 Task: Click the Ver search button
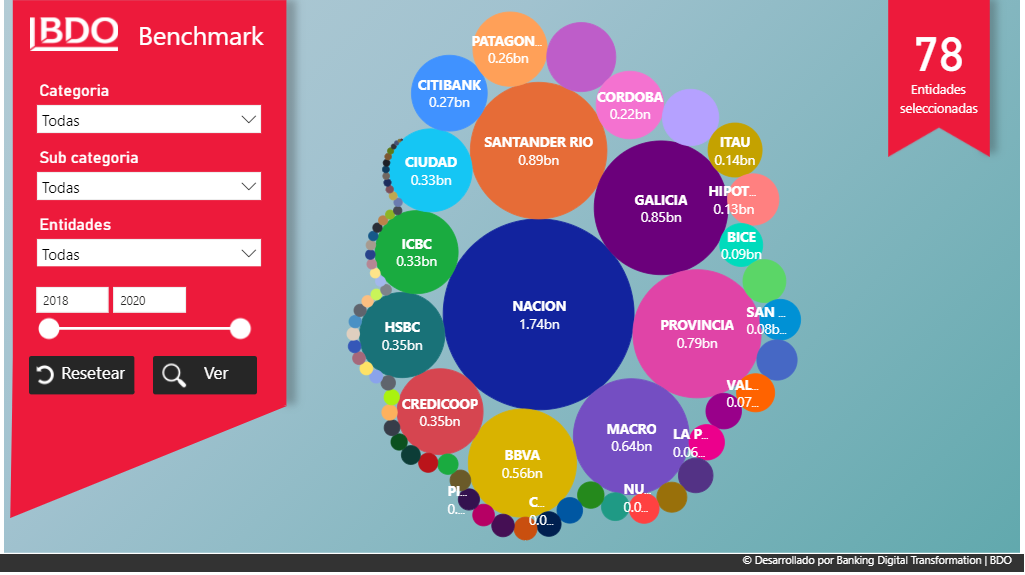(x=205, y=374)
